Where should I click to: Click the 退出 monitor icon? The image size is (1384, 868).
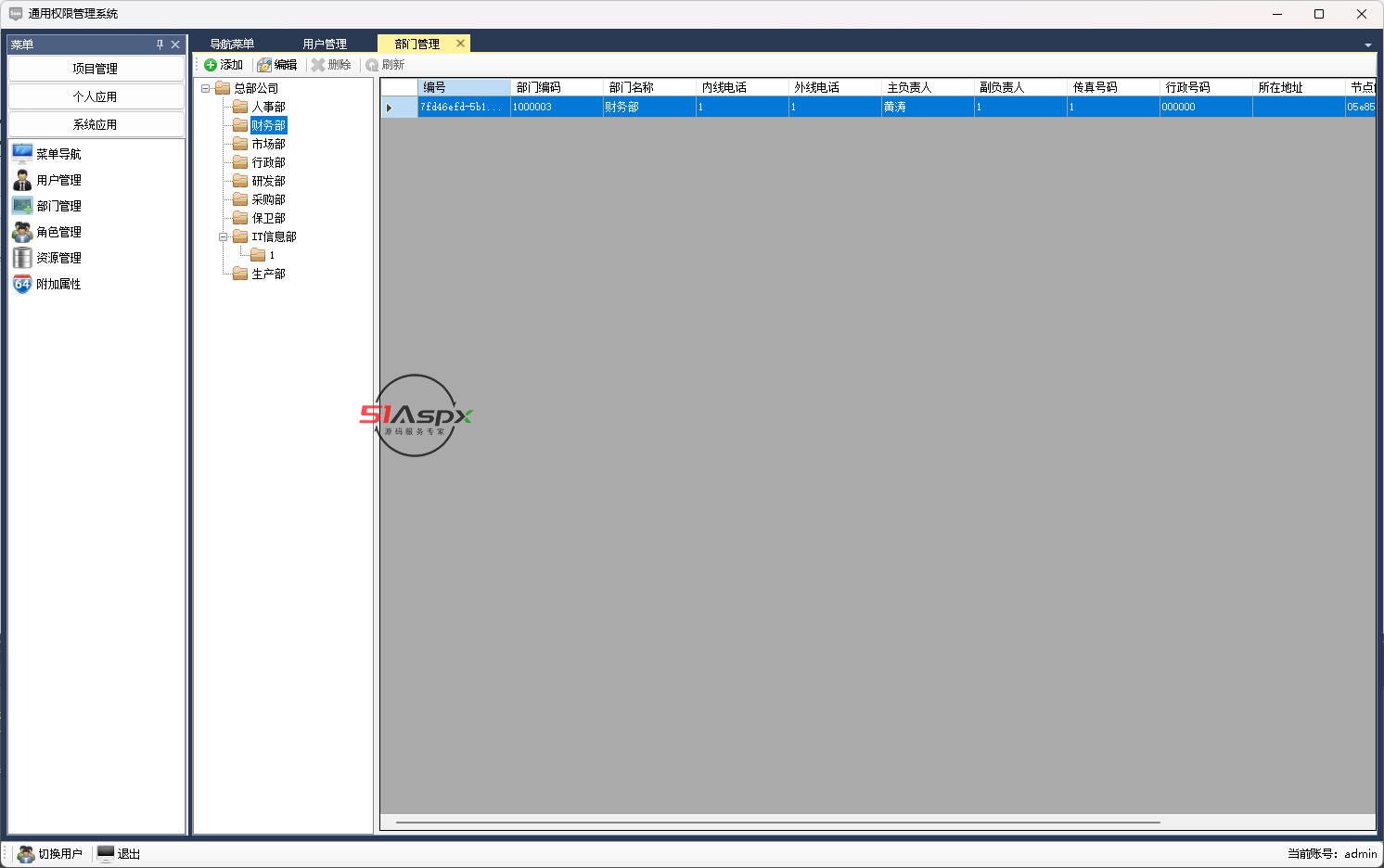pyautogui.click(x=106, y=854)
